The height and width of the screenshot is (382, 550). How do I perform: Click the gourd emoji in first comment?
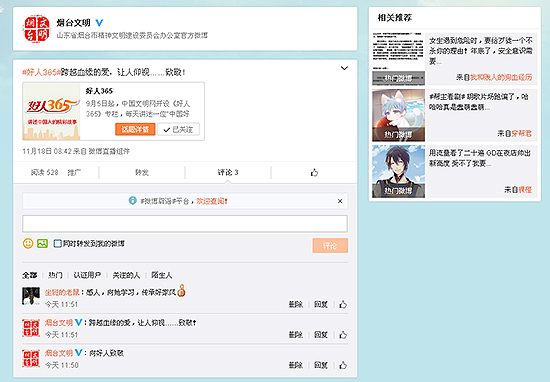(x=181, y=290)
